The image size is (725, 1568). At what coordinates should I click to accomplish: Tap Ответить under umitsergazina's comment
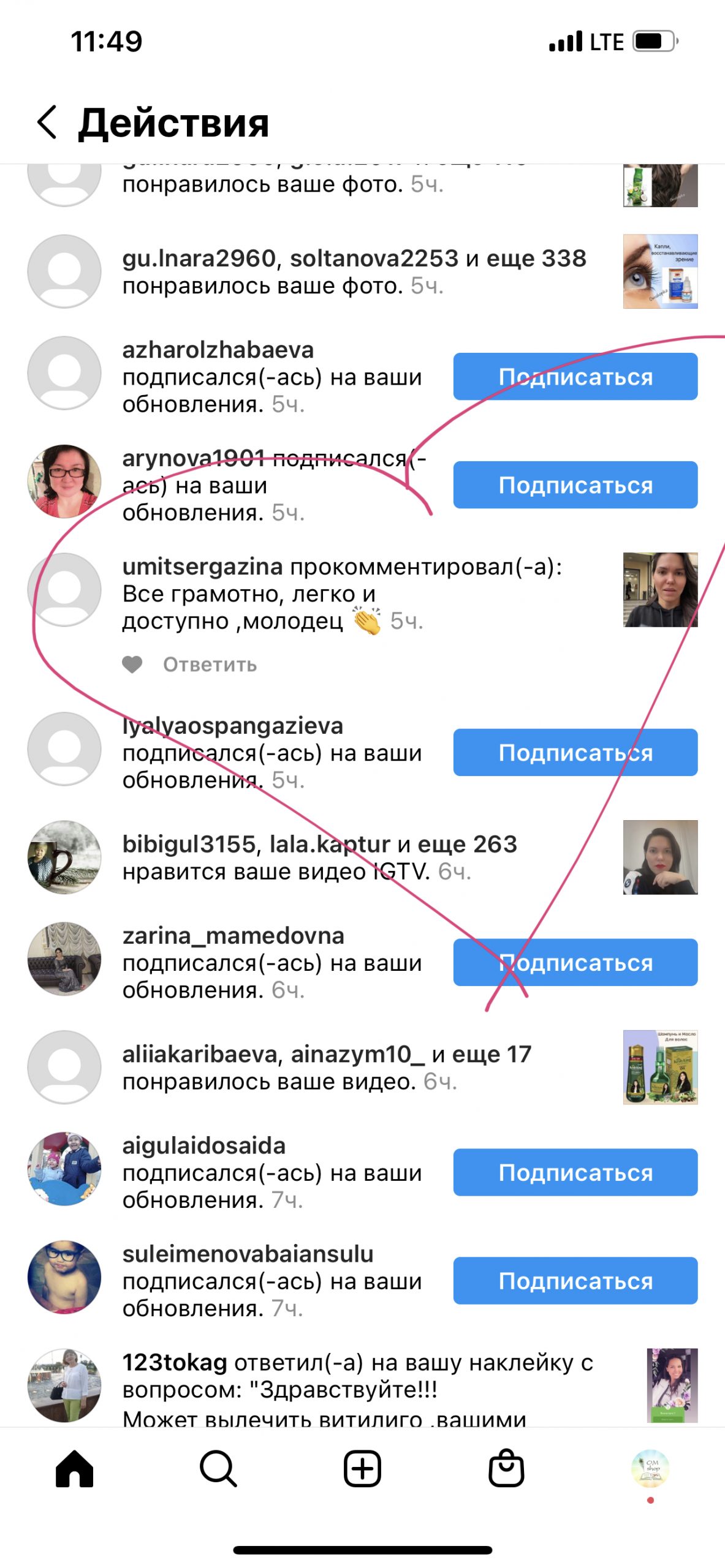(210, 665)
